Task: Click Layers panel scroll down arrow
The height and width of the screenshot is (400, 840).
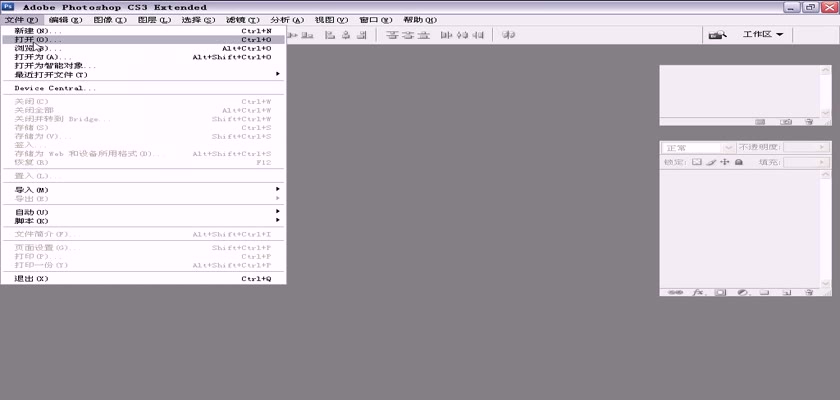Action: point(825,283)
